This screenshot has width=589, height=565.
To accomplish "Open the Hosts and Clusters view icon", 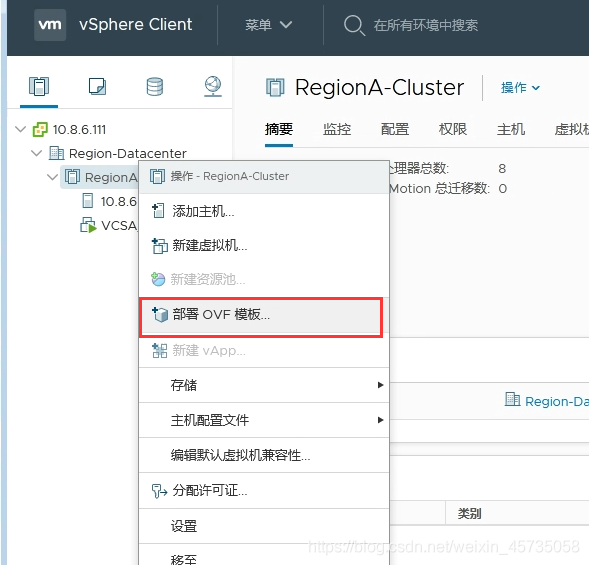I will [x=39, y=86].
